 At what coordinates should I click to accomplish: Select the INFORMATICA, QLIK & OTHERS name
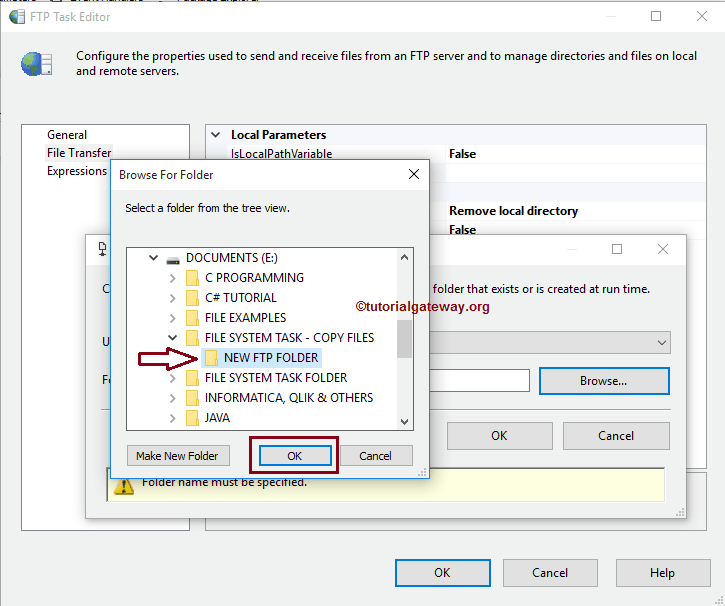[289, 398]
